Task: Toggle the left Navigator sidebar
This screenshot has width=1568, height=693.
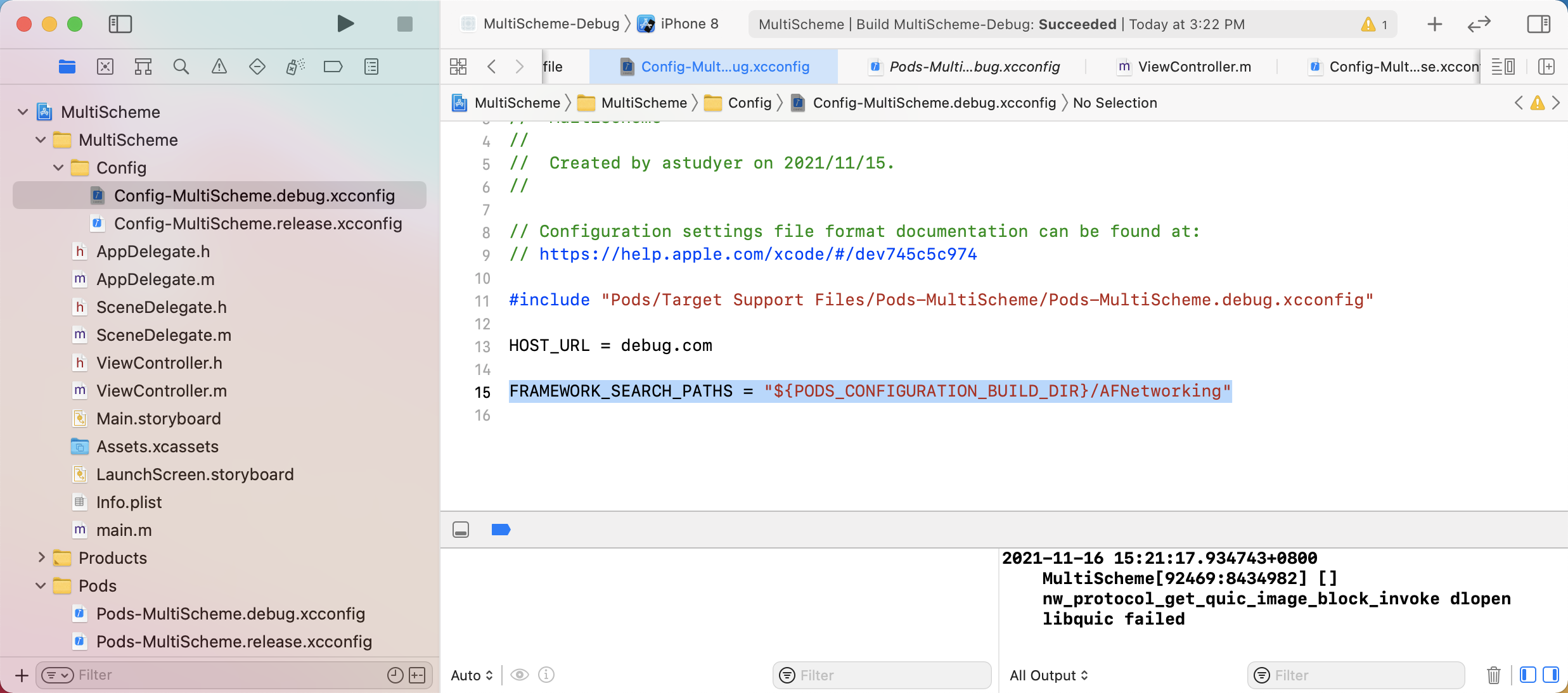Action: (x=120, y=24)
